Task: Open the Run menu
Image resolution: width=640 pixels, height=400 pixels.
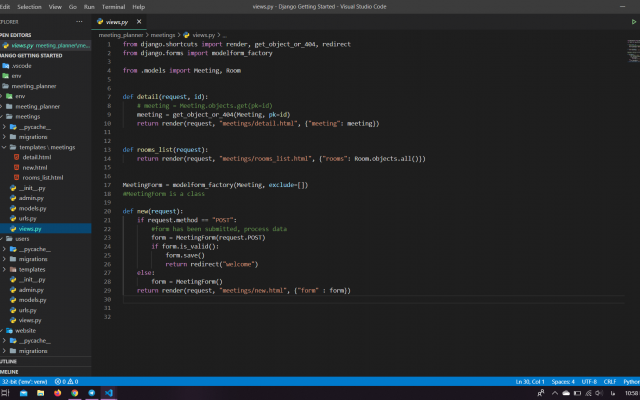Action: click(x=89, y=7)
